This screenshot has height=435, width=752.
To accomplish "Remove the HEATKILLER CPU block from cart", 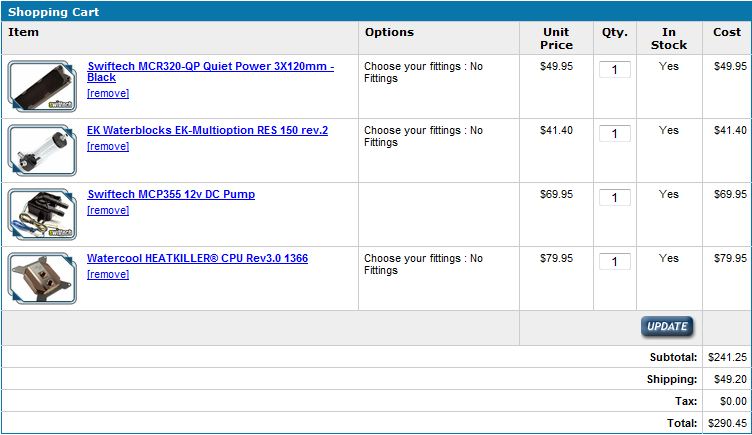I will pos(108,274).
